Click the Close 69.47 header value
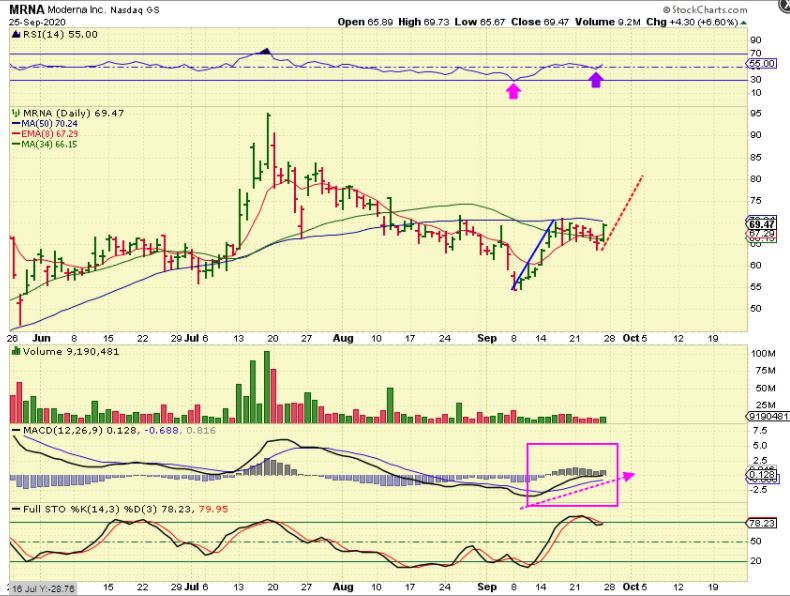The image size is (790, 596). [540, 22]
